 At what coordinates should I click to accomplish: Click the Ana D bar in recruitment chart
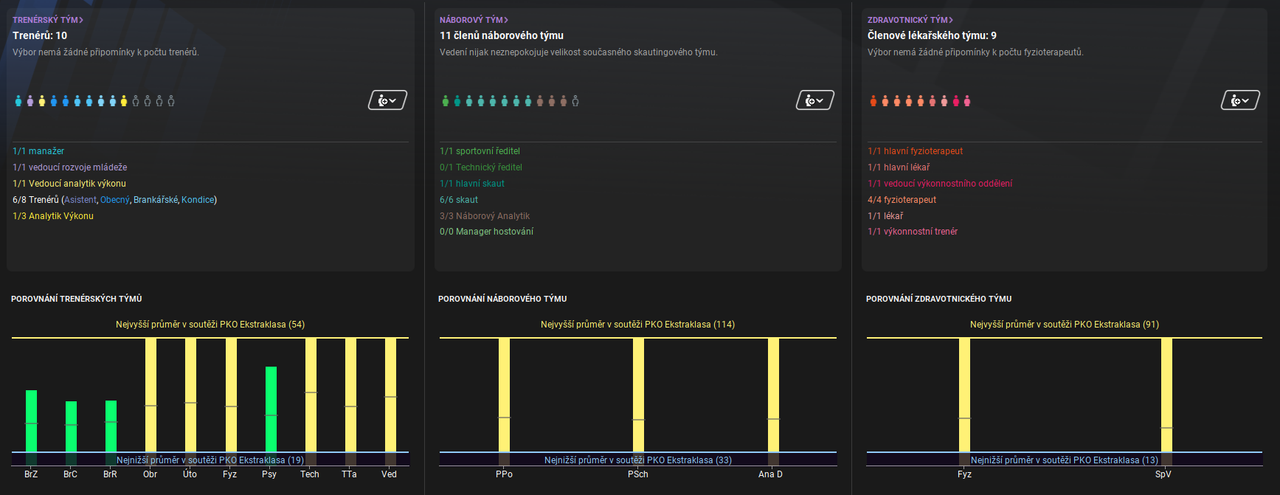773,401
